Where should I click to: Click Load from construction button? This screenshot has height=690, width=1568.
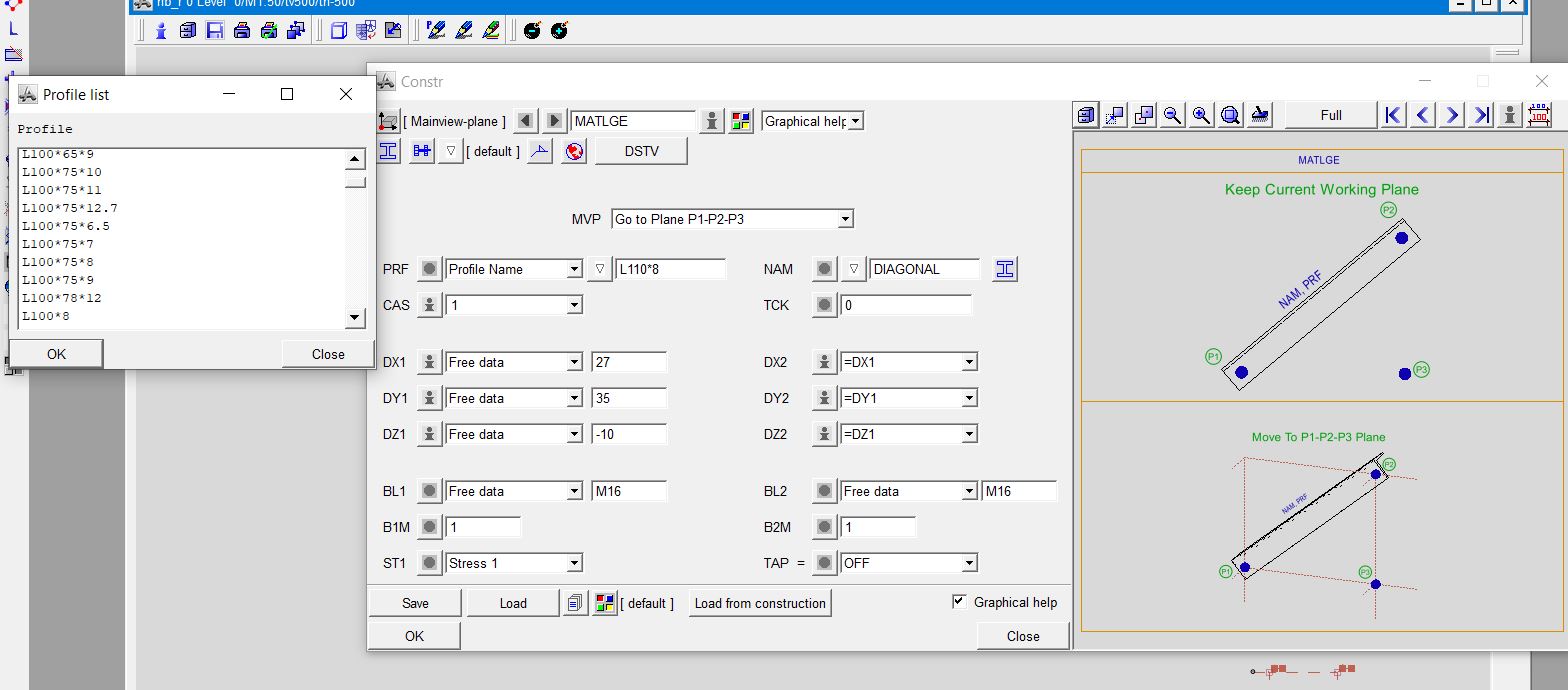760,603
